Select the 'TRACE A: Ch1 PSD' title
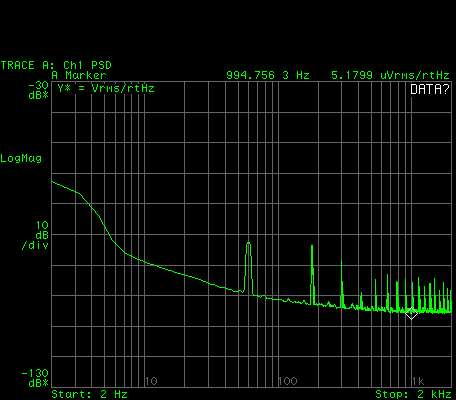Image resolution: width=456 pixels, height=400 pixels. (56, 65)
